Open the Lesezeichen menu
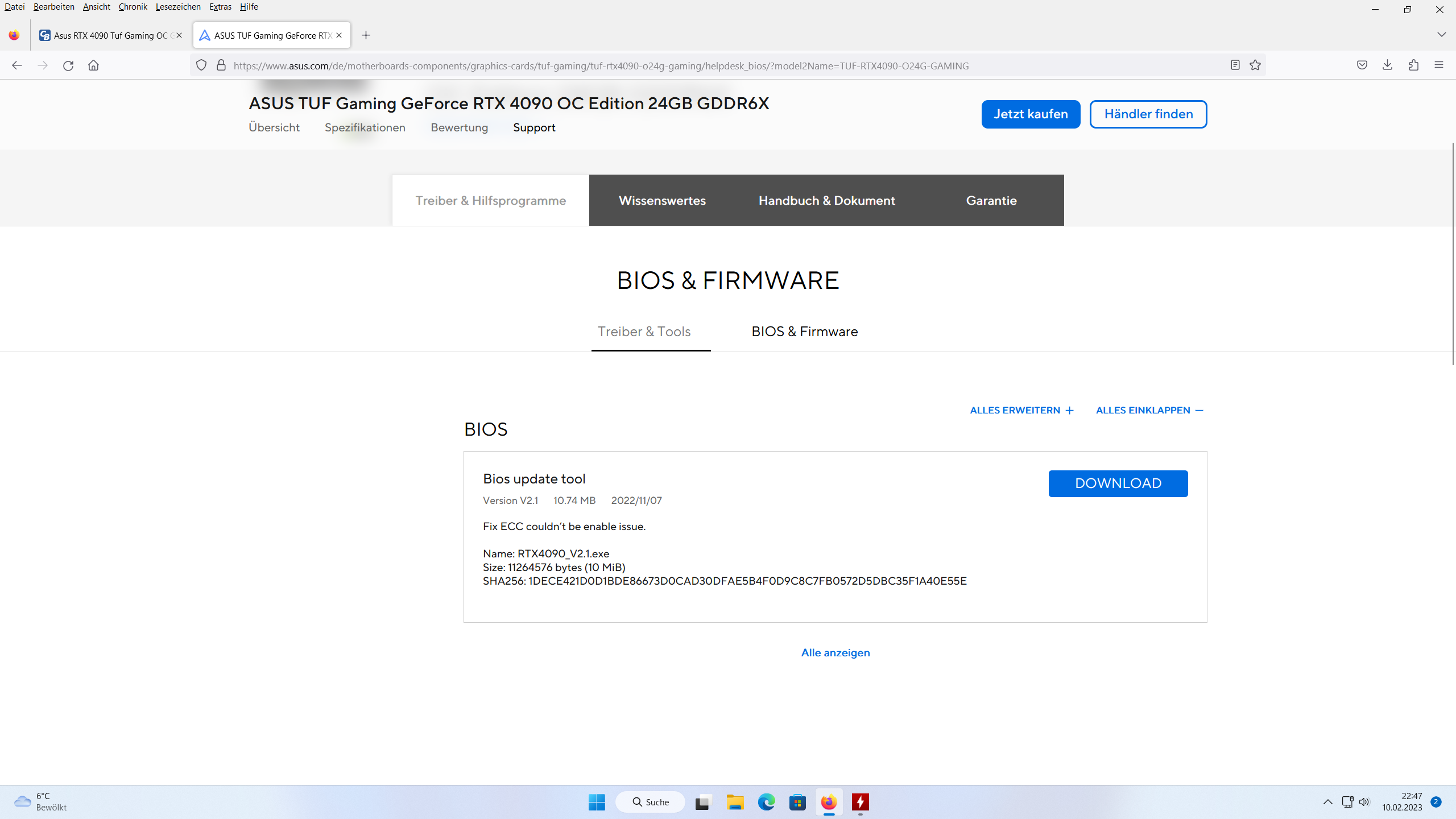The height and width of the screenshot is (819, 1456). (177, 7)
